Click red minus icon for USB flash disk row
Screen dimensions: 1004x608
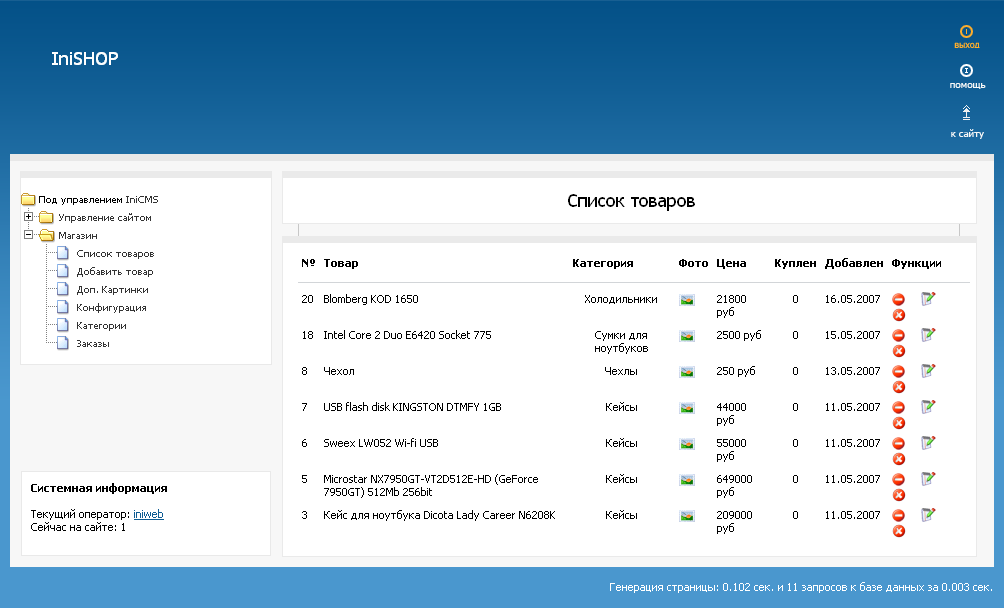[898, 407]
